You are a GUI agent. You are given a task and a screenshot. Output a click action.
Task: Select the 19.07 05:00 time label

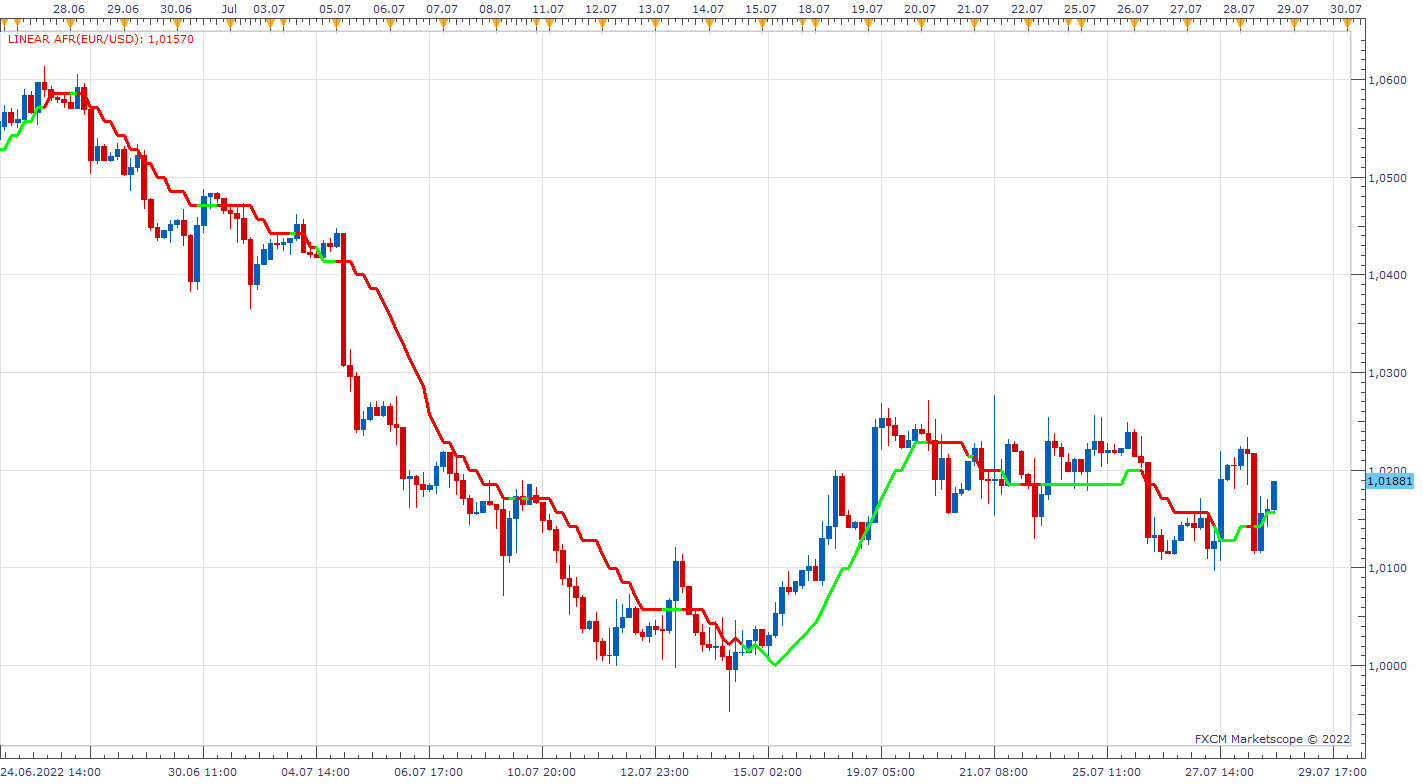(881, 772)
